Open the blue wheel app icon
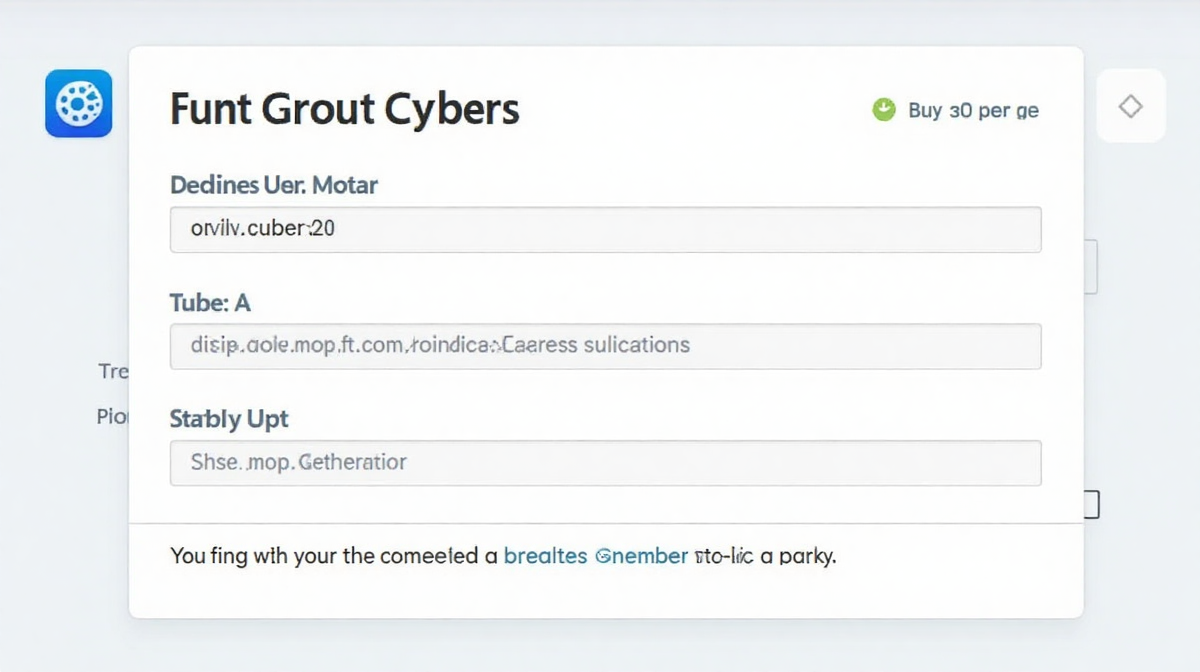This screenshot has width=1200, height=672. (78, 103)
